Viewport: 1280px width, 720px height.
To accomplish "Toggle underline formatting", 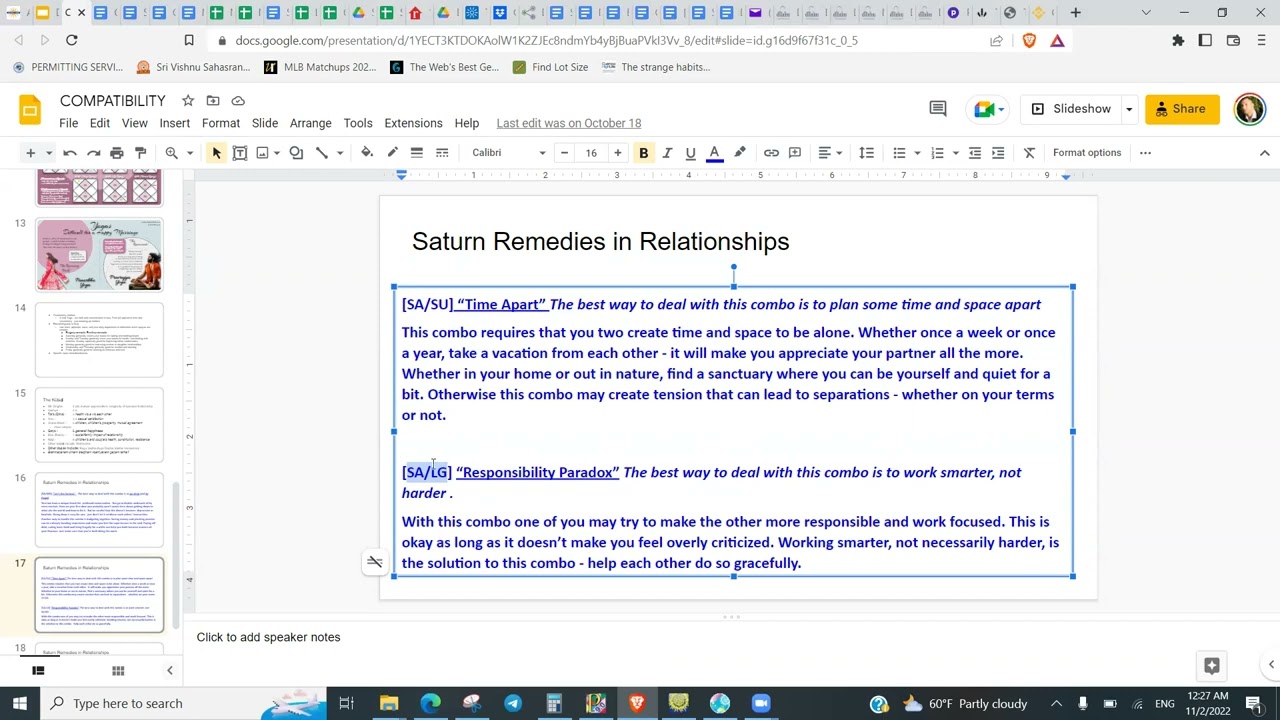I will (690, 153).
